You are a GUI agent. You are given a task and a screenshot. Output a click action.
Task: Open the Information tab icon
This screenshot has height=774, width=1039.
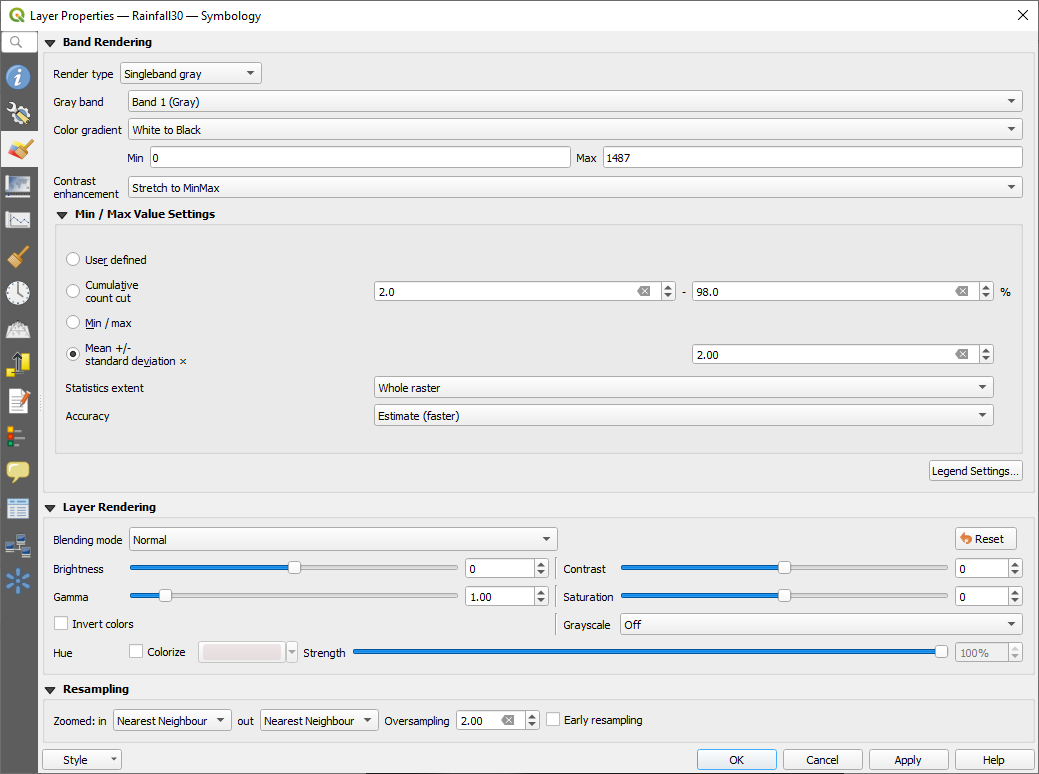(18, 78)
